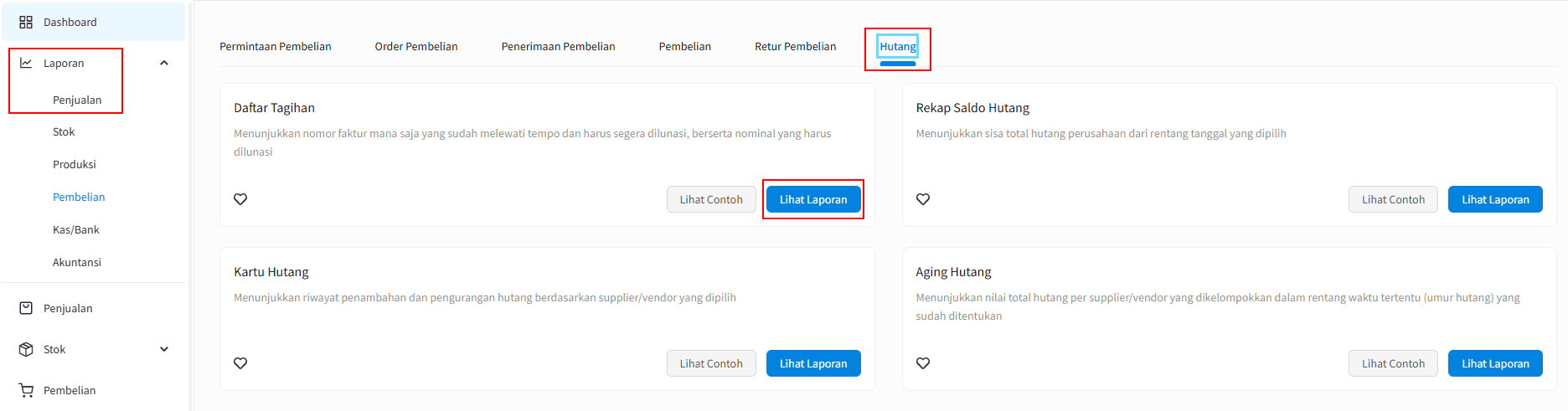Select the Retur Pembelian tab

point(795,47)
